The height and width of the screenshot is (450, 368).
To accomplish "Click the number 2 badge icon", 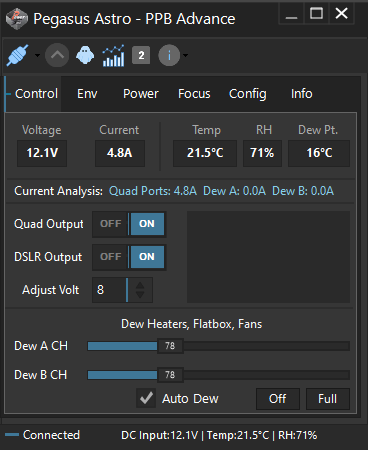I will (x=141, y=55).
